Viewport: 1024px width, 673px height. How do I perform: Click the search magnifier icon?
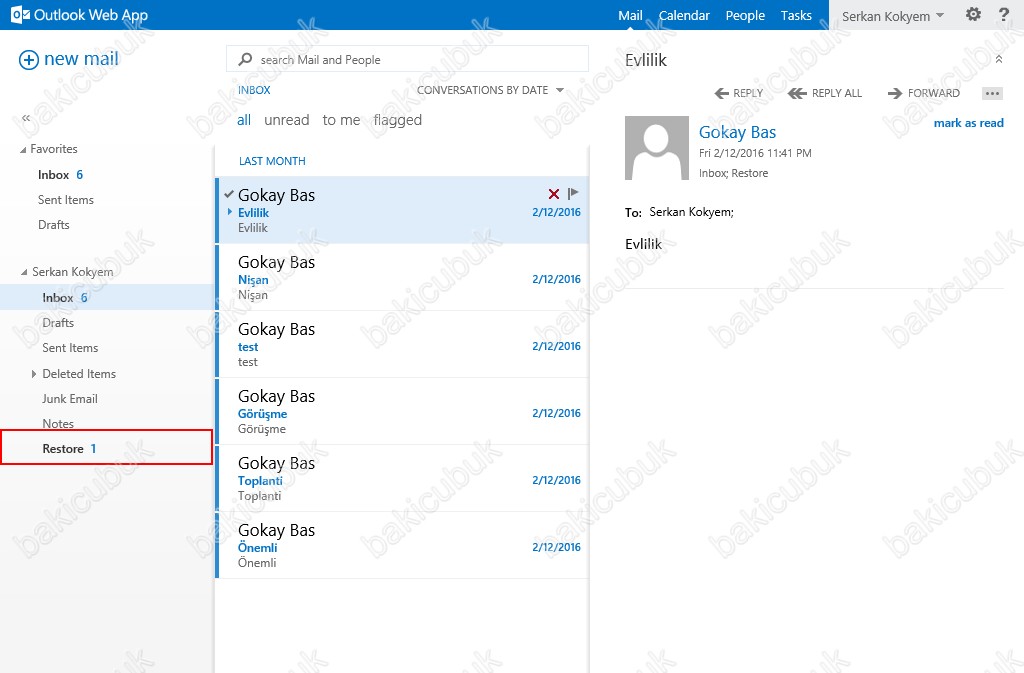point(246,59)
